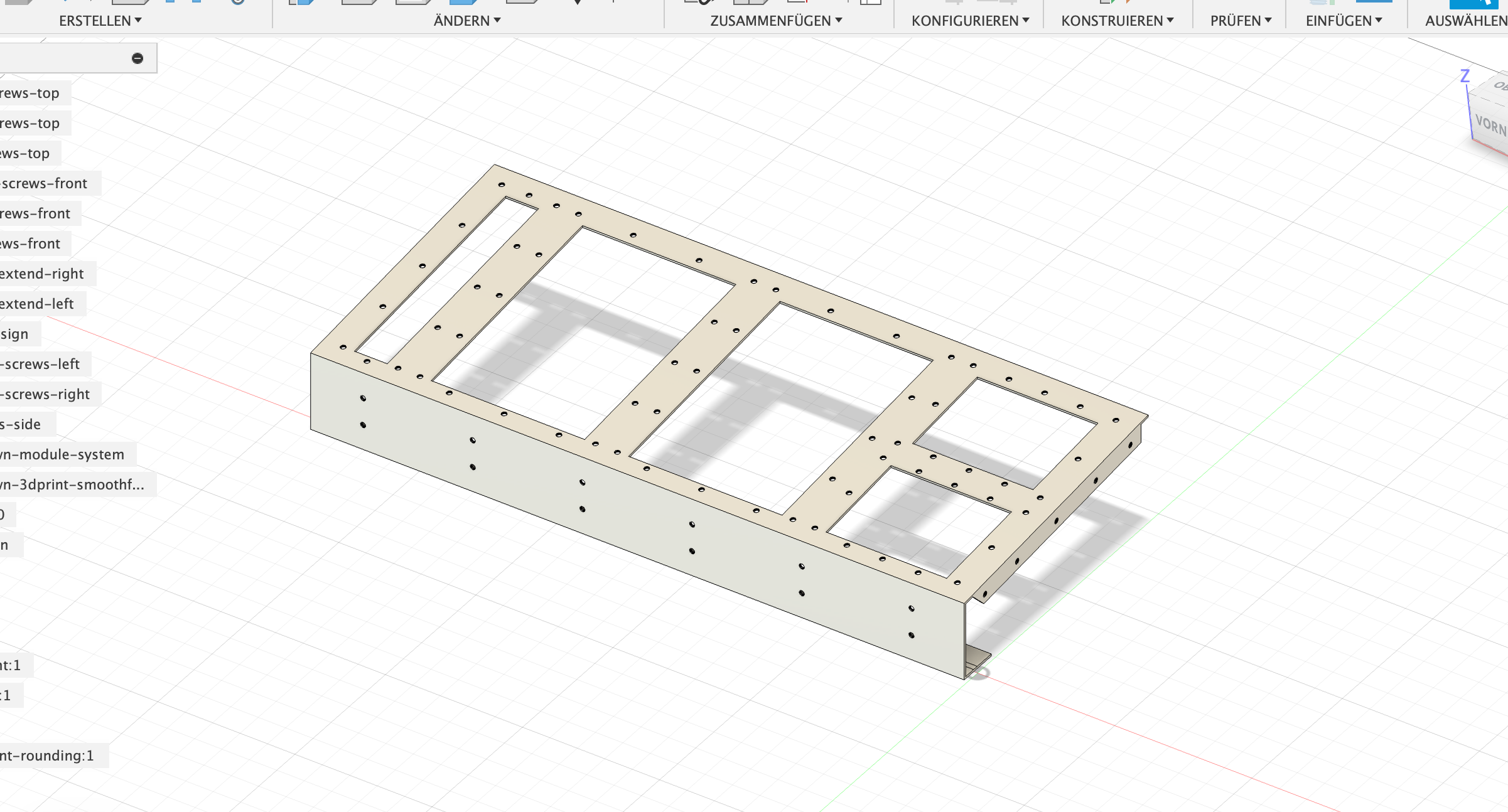Viewport: 1508px width, 812px height.
Task: Open the ERSTELLEN dropdown menu
Action: click(x=100, y=21)
